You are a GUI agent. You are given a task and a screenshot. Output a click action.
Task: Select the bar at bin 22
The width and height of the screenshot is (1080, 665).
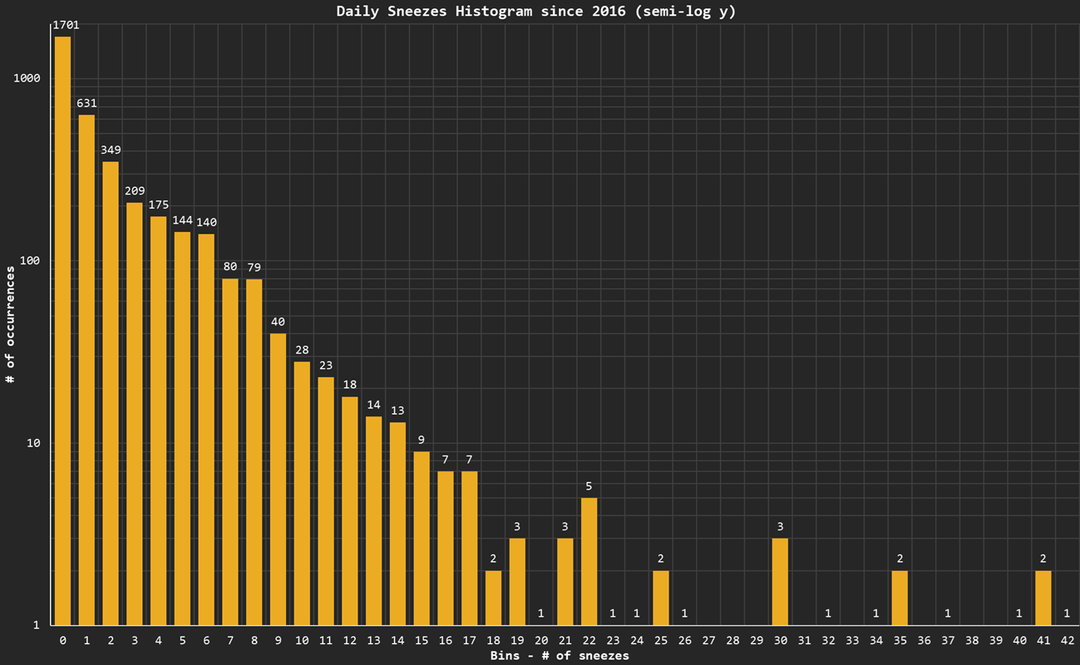[589, 561]
